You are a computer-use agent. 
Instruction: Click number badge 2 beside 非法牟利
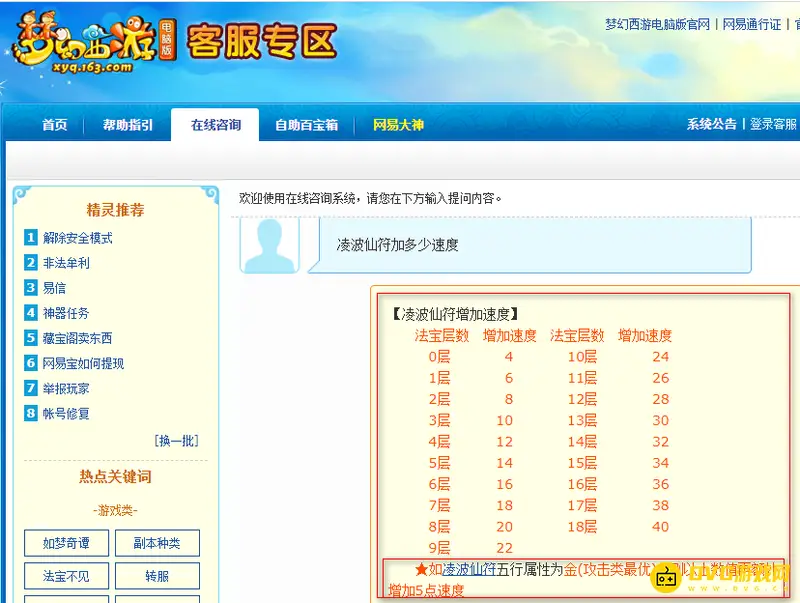point(31,263)
